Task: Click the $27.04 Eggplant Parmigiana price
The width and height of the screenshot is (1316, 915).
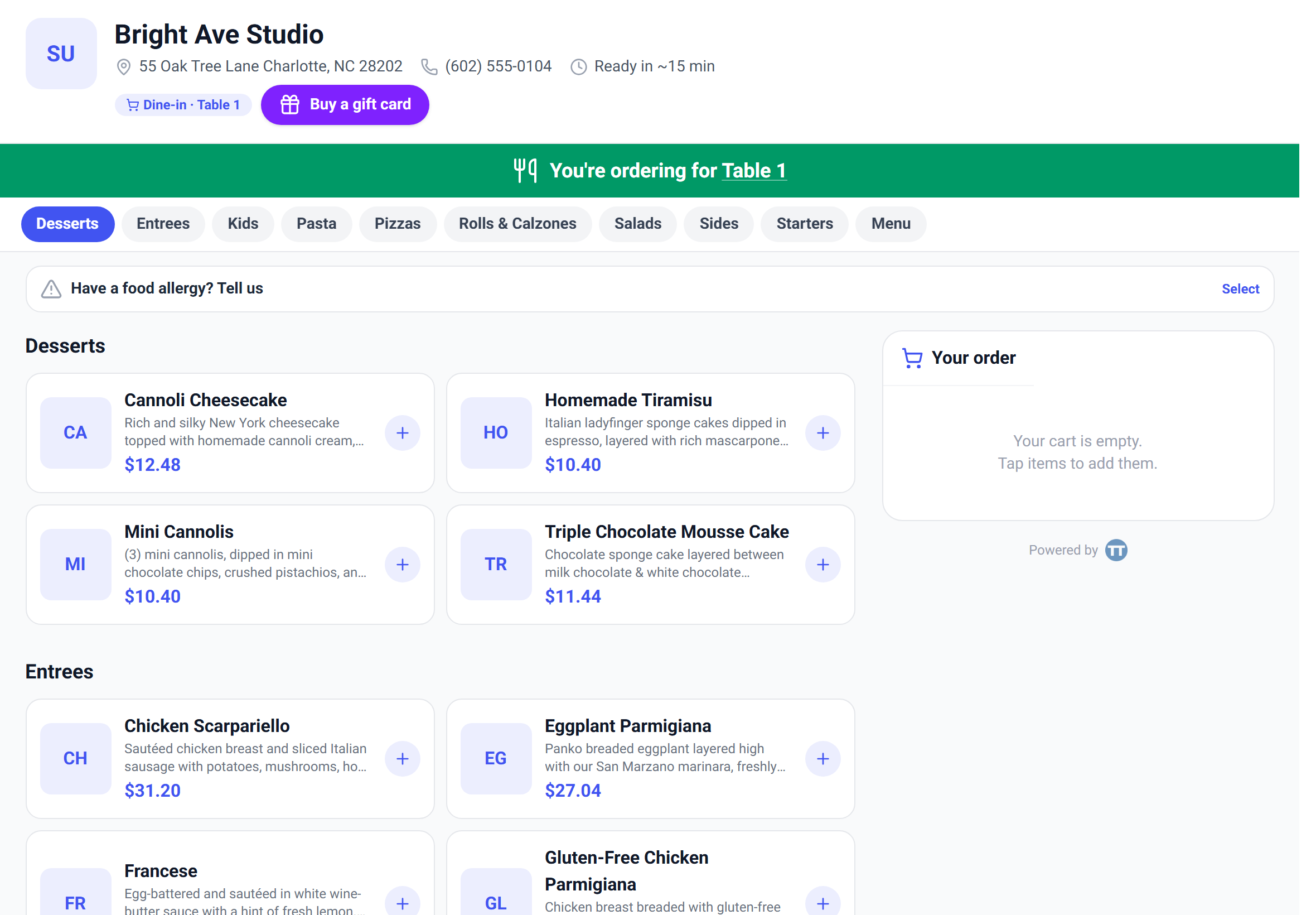Action: click(x=573, y=791)
